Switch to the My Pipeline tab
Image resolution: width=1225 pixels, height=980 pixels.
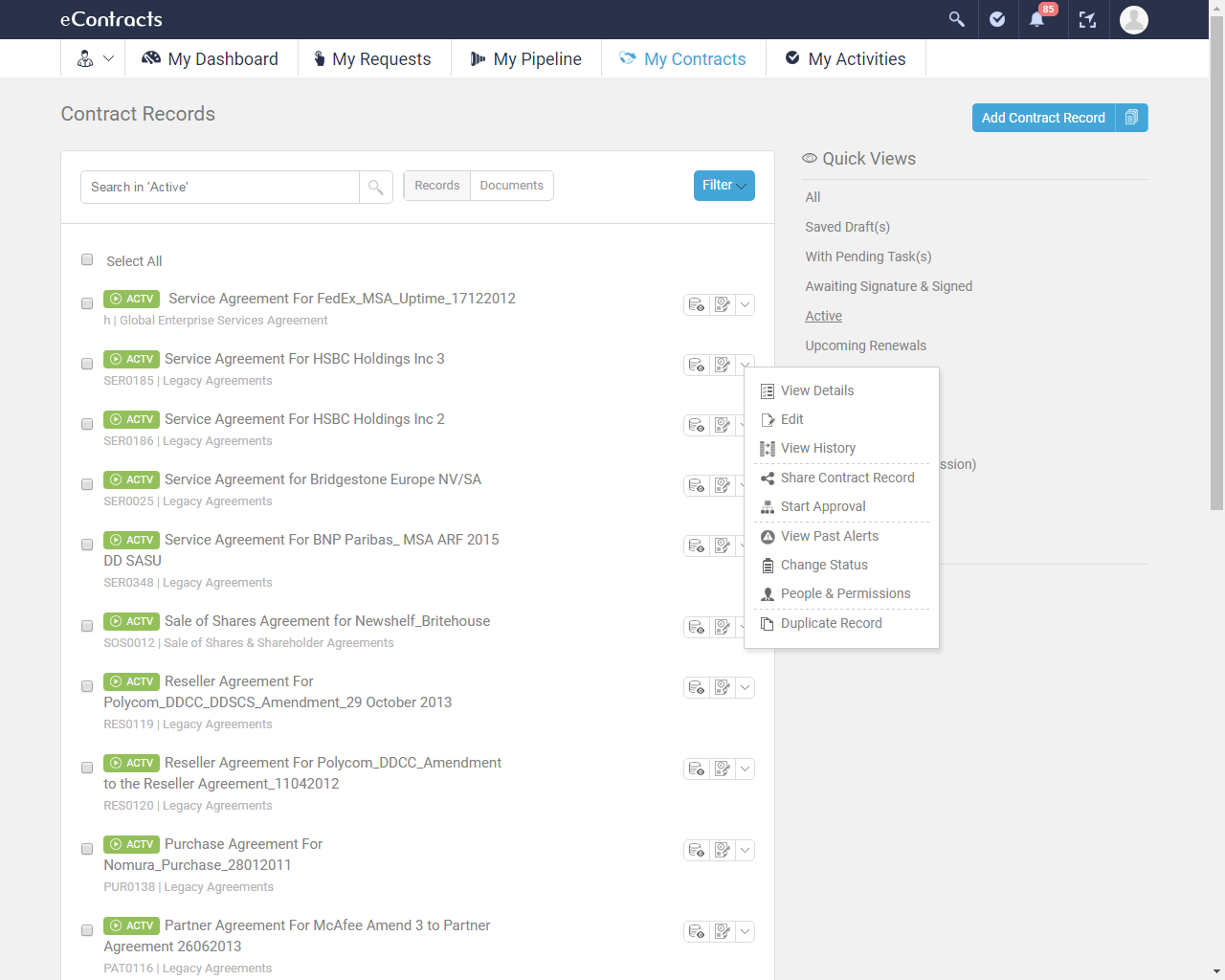(525, 58)
